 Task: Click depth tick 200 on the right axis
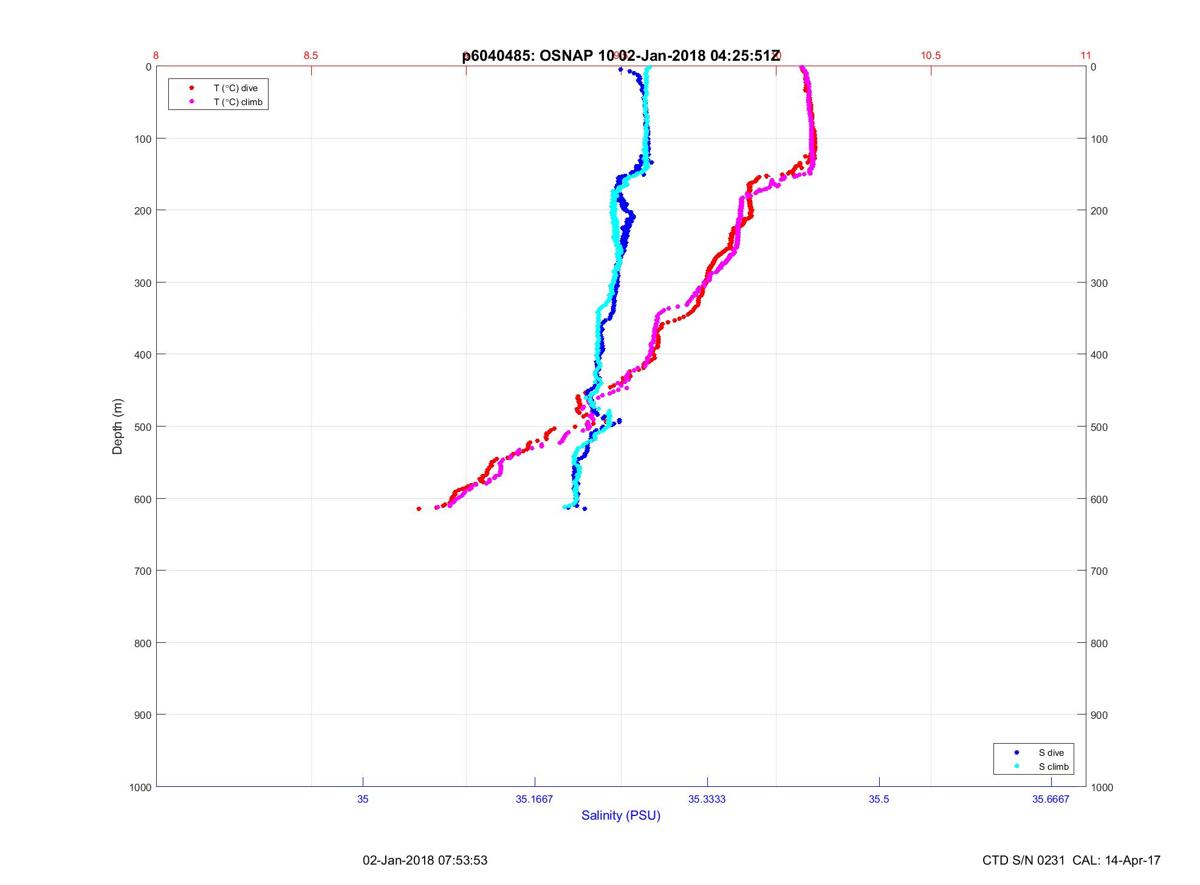coord(1100,211)
